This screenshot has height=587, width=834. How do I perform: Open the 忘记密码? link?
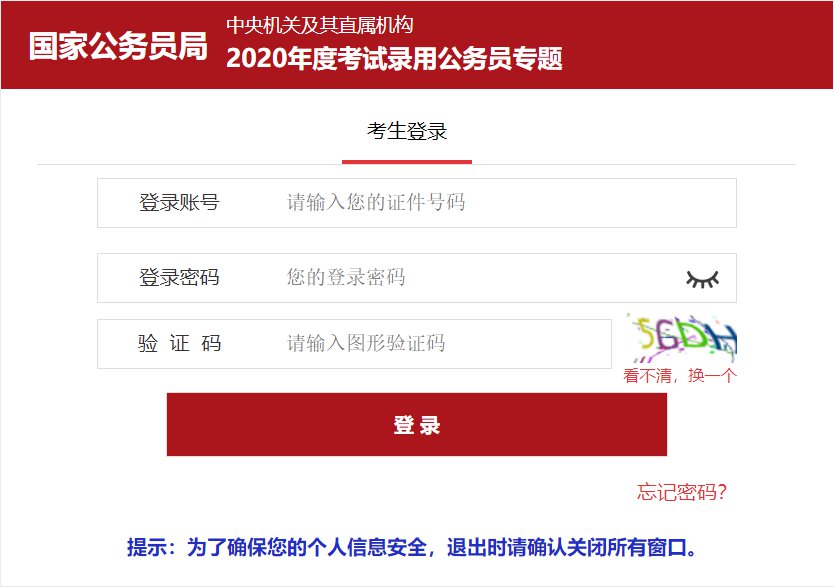click(x=681, y=492)
